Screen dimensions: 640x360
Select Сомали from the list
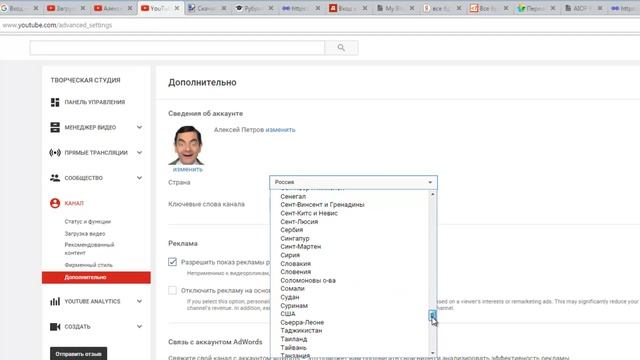[x=292, y=289]
